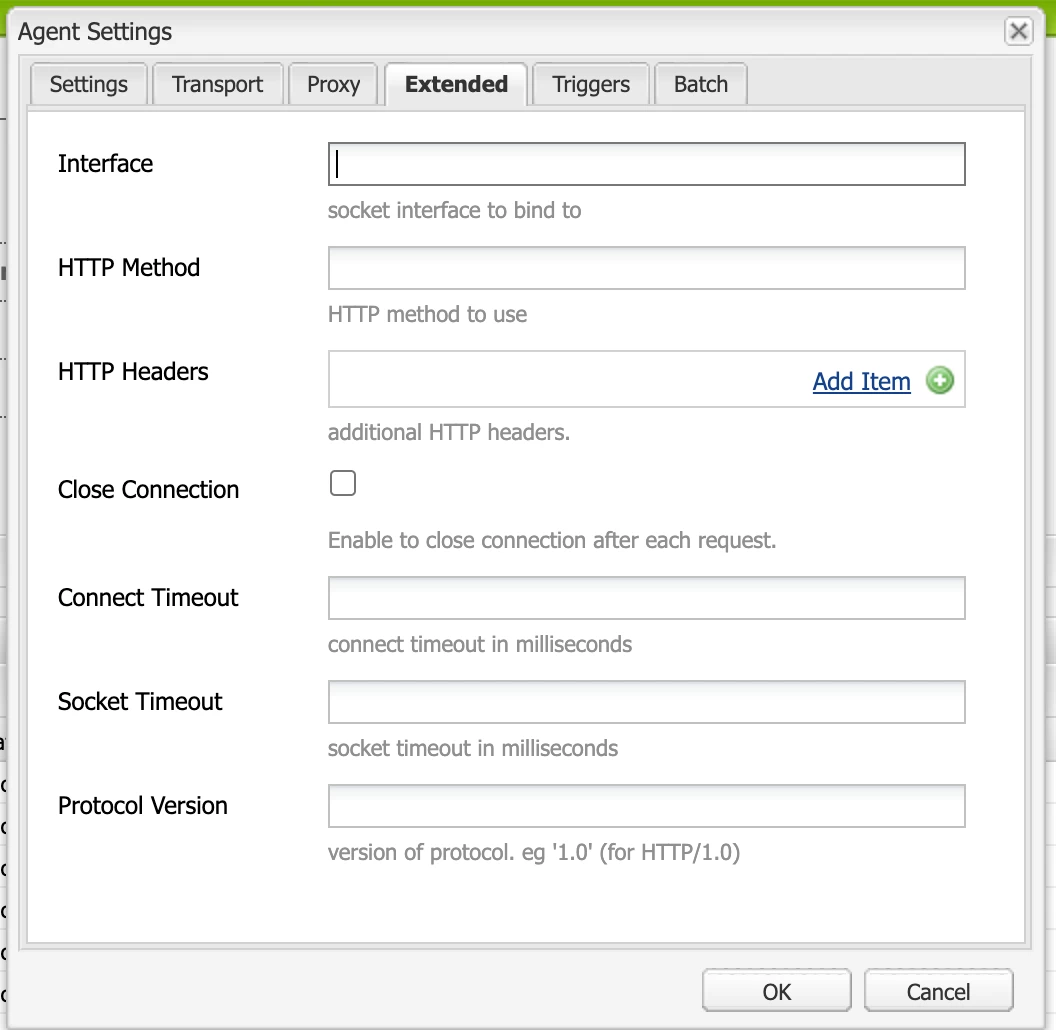
Task: Enable the Close Connection checkbox
Action: point(343,483)
